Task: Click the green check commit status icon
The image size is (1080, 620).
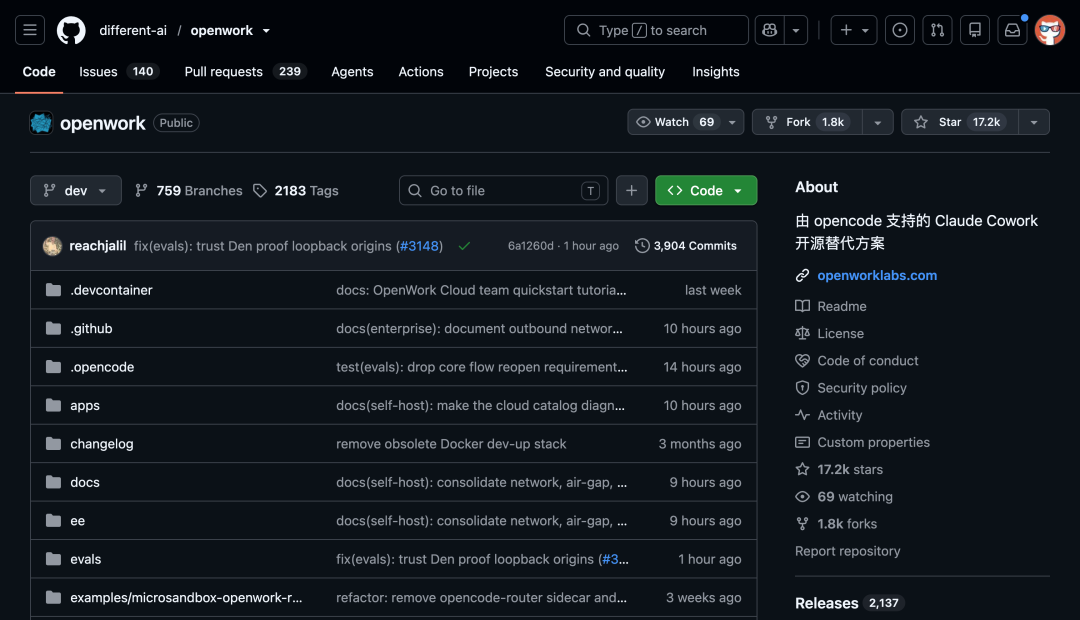Action: point(464,246)
